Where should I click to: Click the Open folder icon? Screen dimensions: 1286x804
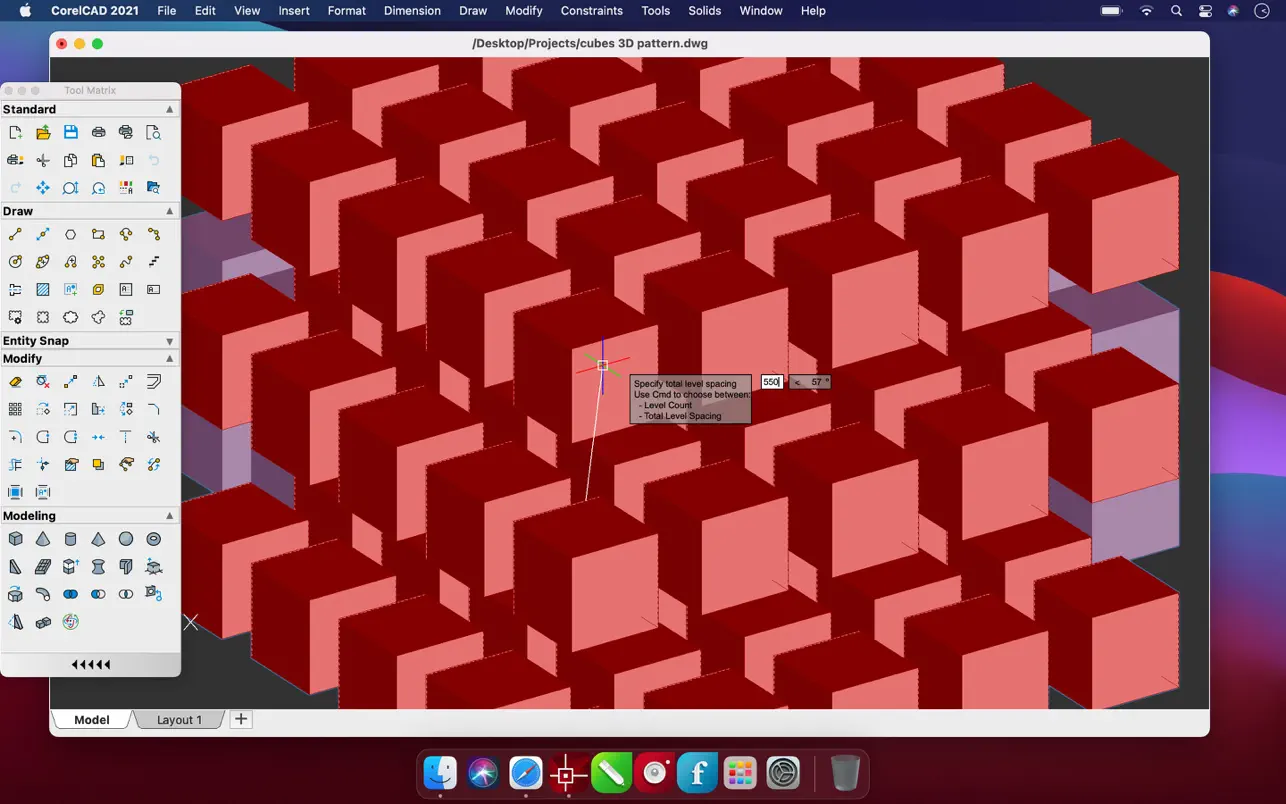coord(43,132)
